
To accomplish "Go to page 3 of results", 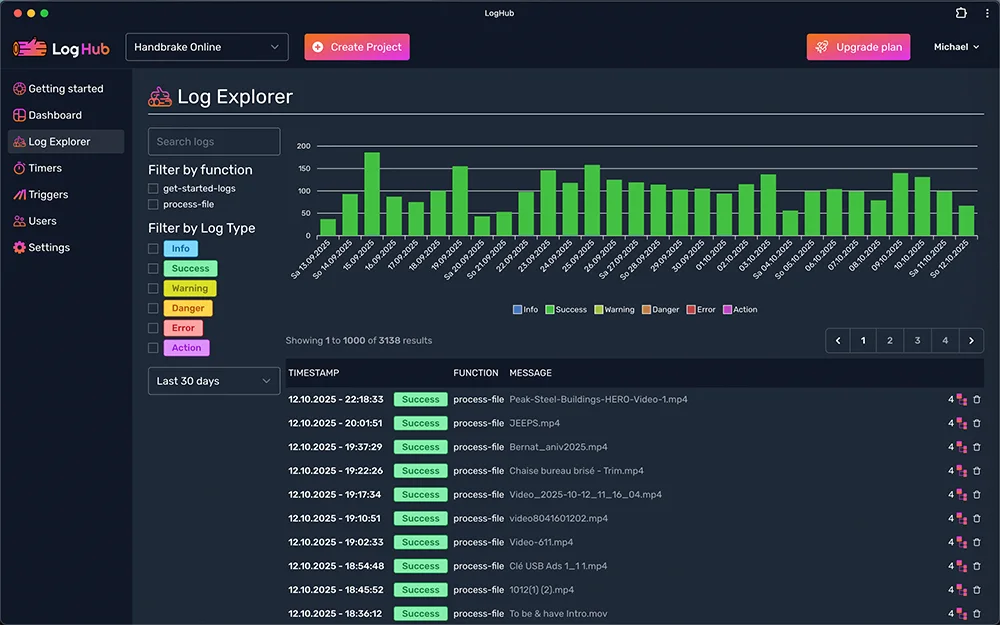I will coord(917,341).
